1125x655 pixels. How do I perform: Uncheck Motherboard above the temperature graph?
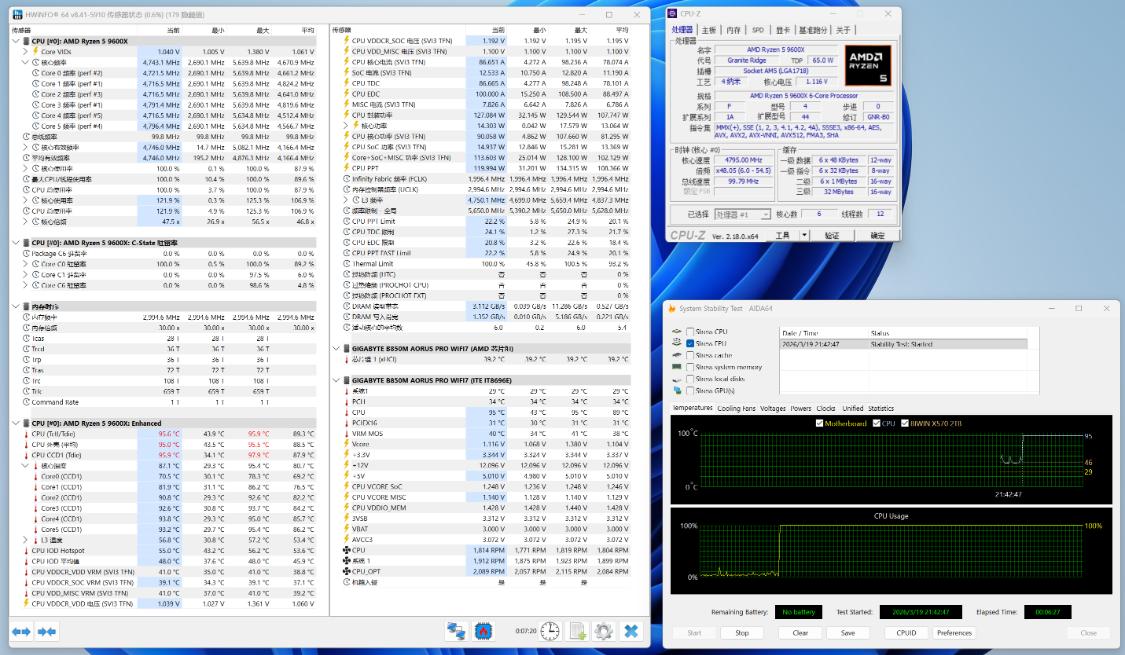pyautogui.click(x=818, y=423)
